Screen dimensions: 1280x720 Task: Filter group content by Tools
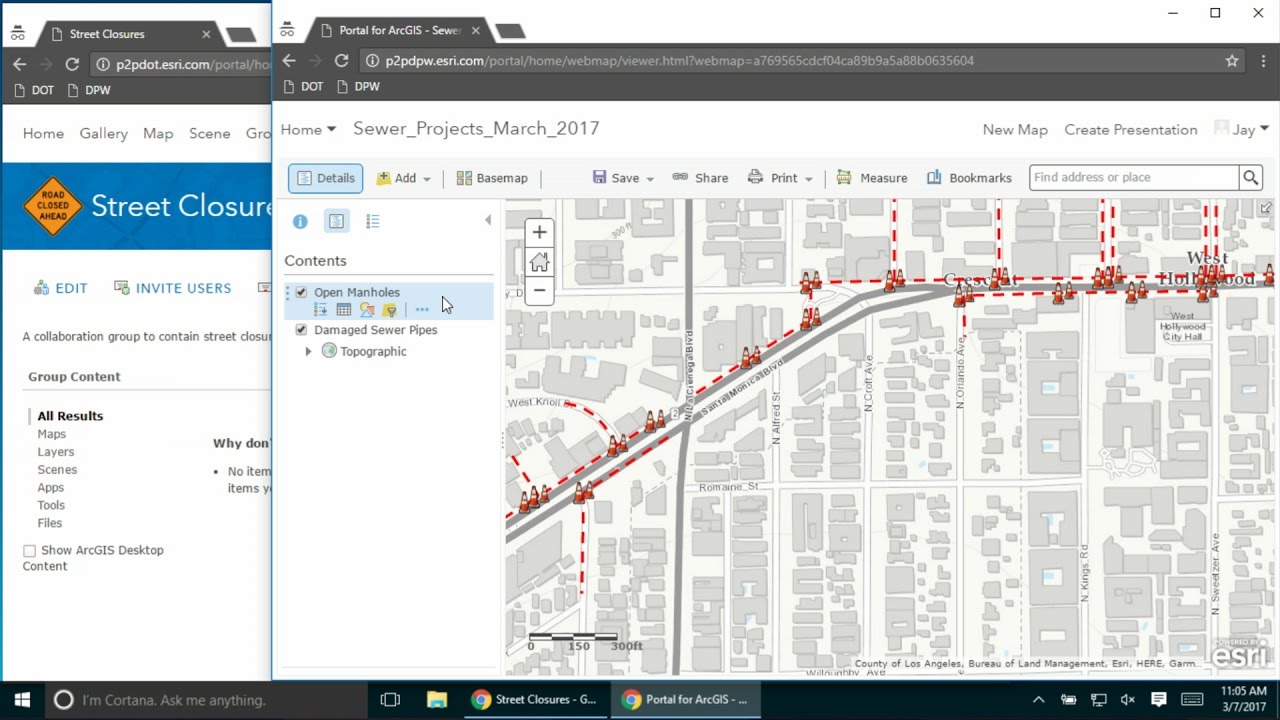(51, 505)
